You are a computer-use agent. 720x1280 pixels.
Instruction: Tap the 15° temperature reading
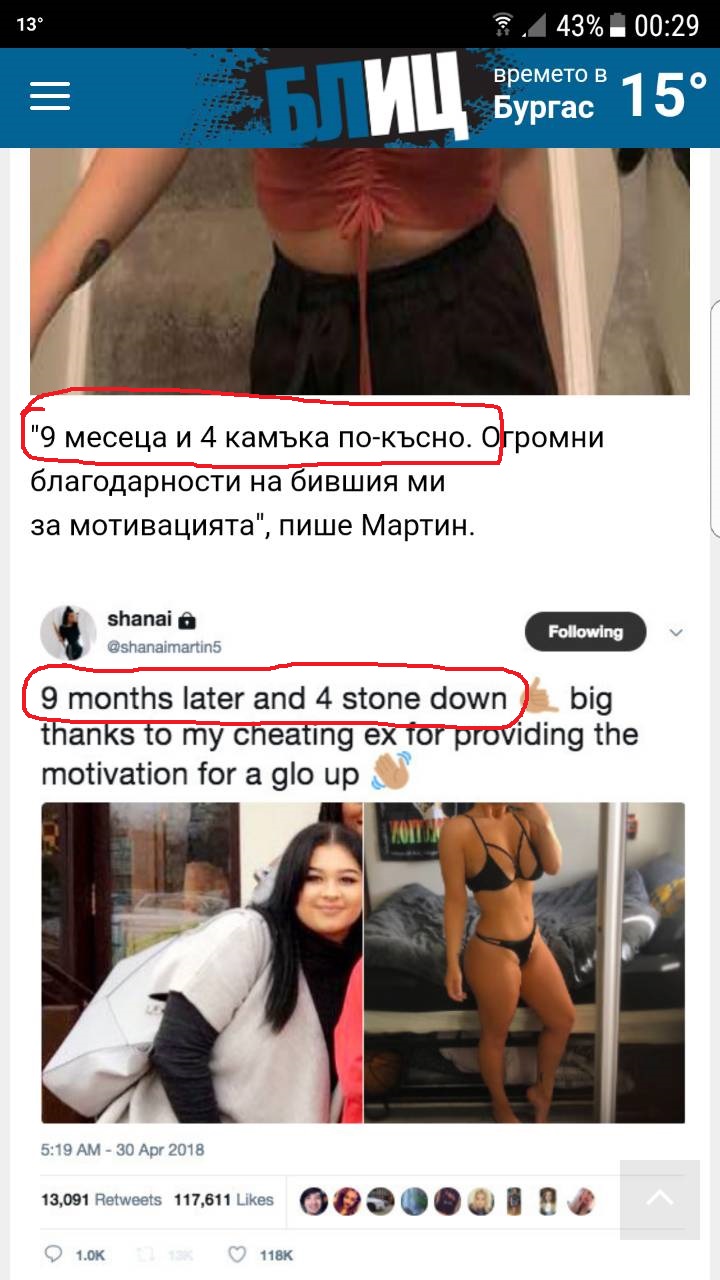pos(663,94)
